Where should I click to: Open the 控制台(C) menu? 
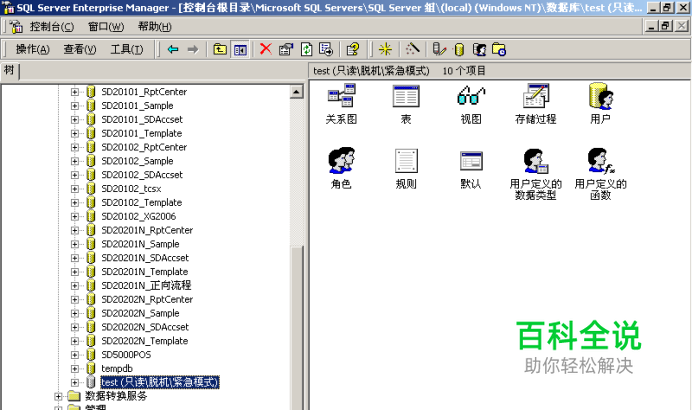(52, 27)
